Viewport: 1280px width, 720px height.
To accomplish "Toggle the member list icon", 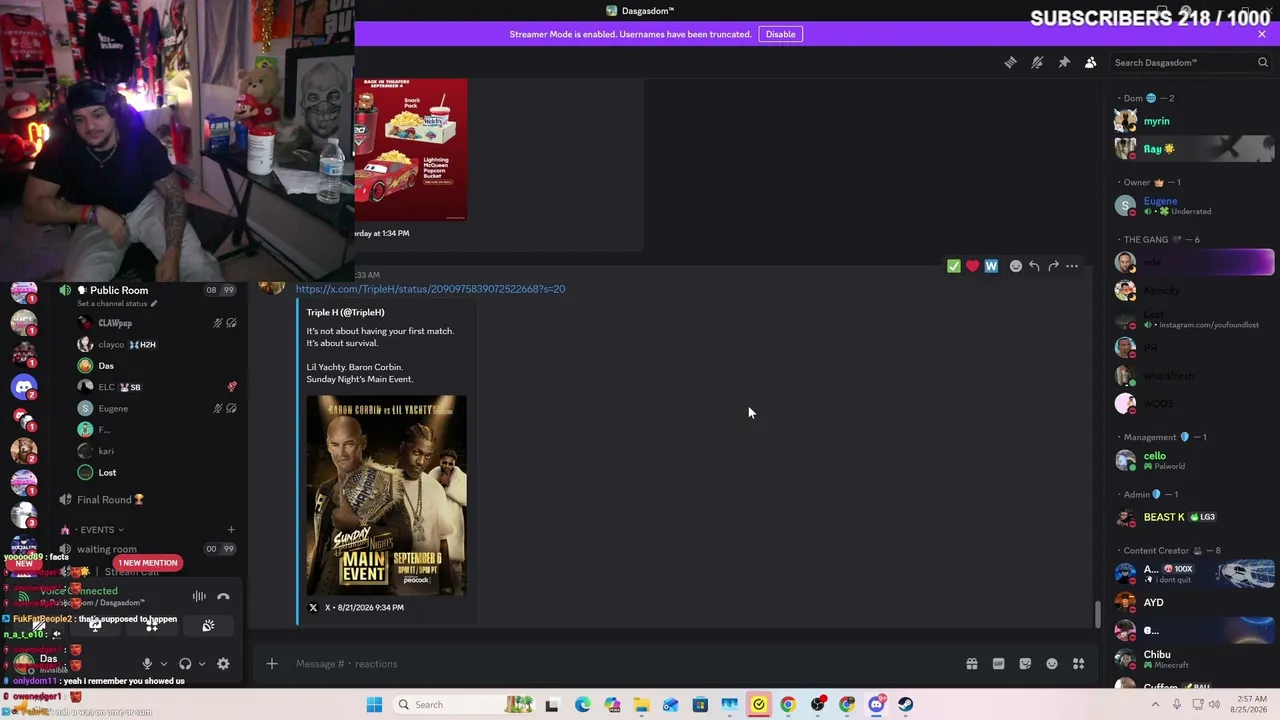I will (1091, 63).
